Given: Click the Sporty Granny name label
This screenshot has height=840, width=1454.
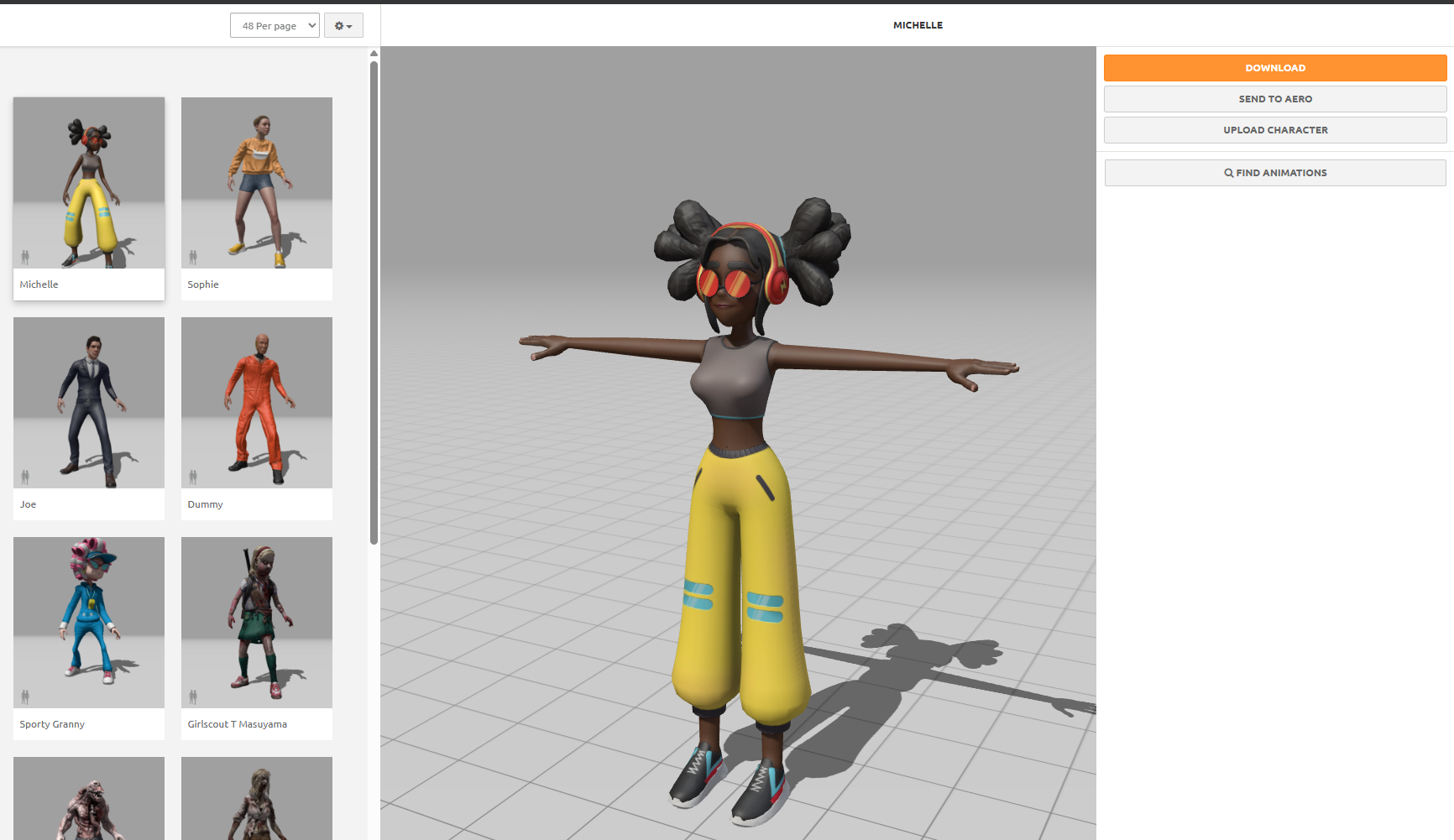Looking at the screenshot, I should tap(52, 724).
